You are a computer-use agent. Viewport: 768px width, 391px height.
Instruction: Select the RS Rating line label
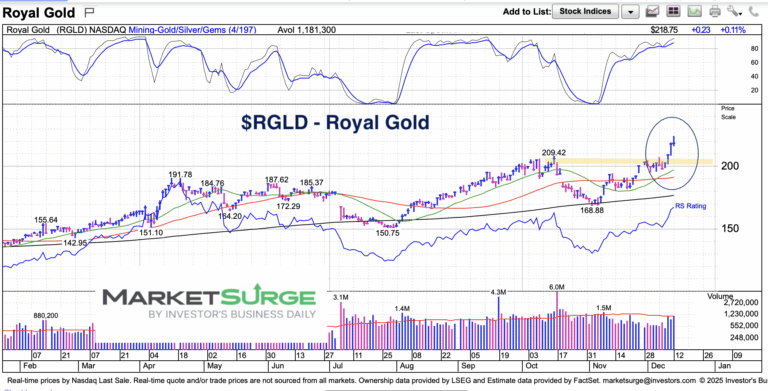pyautogui.click(x=691, y=206)
